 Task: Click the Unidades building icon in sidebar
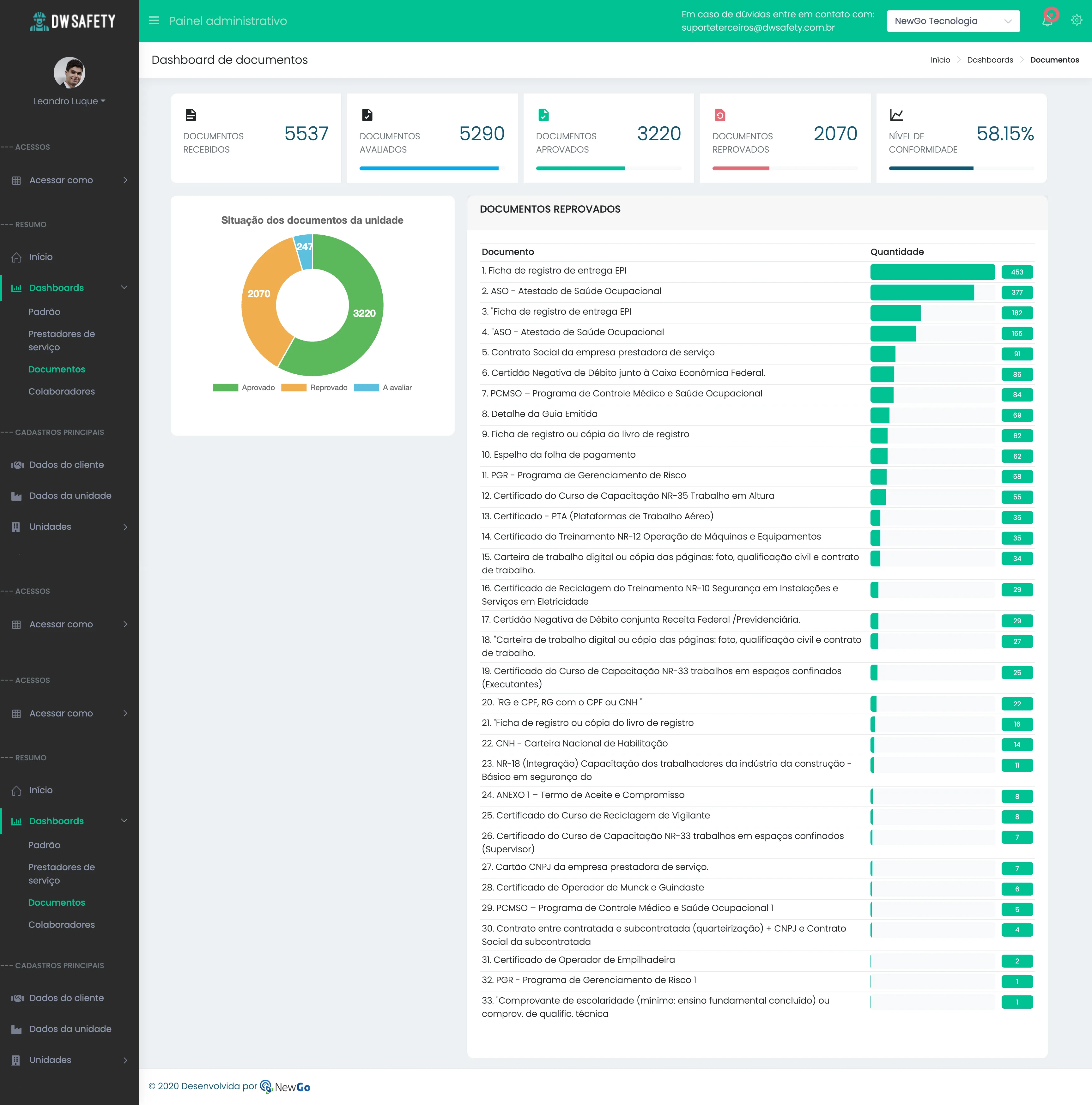point(15,526)
